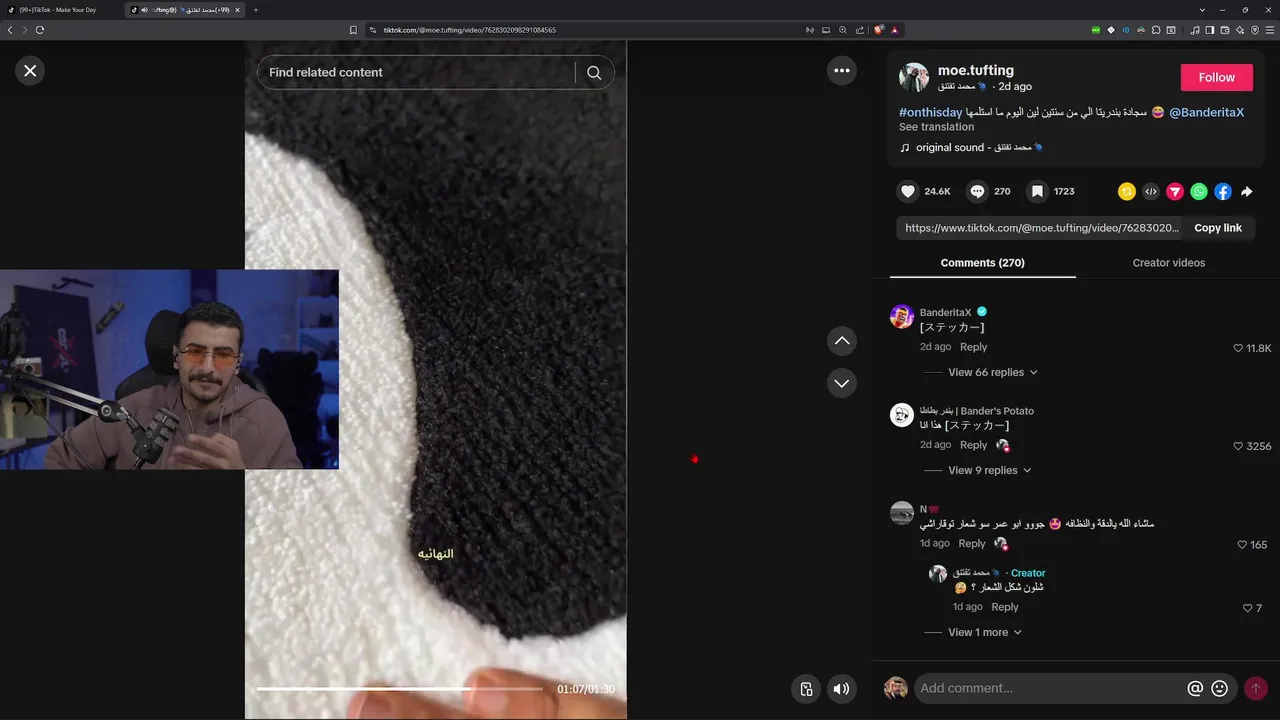
Task: Open the browser hamburger menu
Action: tap(1270, 30)
